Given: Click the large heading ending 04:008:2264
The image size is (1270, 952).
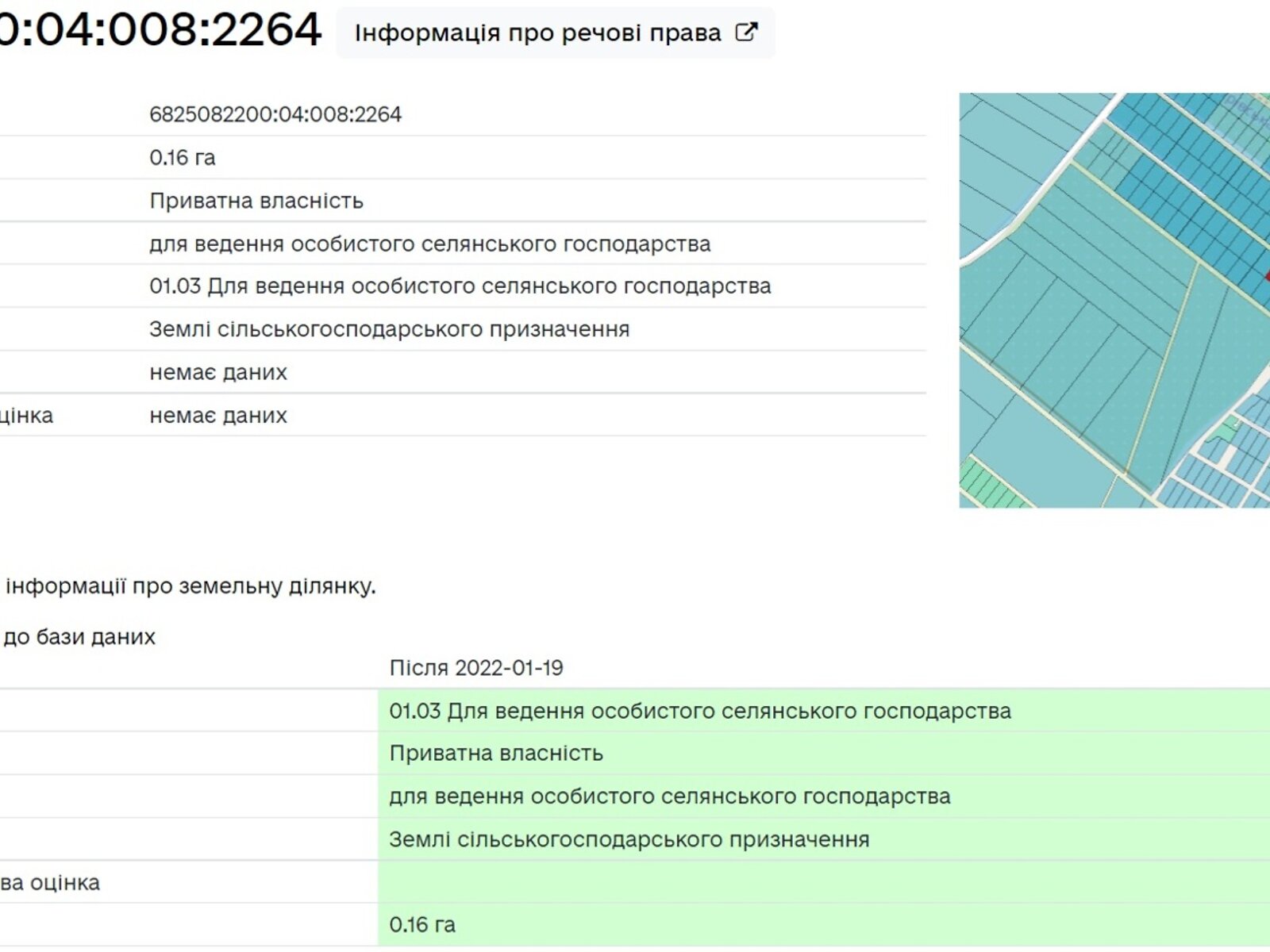Looking at the screenshot, I should [161, 30].
